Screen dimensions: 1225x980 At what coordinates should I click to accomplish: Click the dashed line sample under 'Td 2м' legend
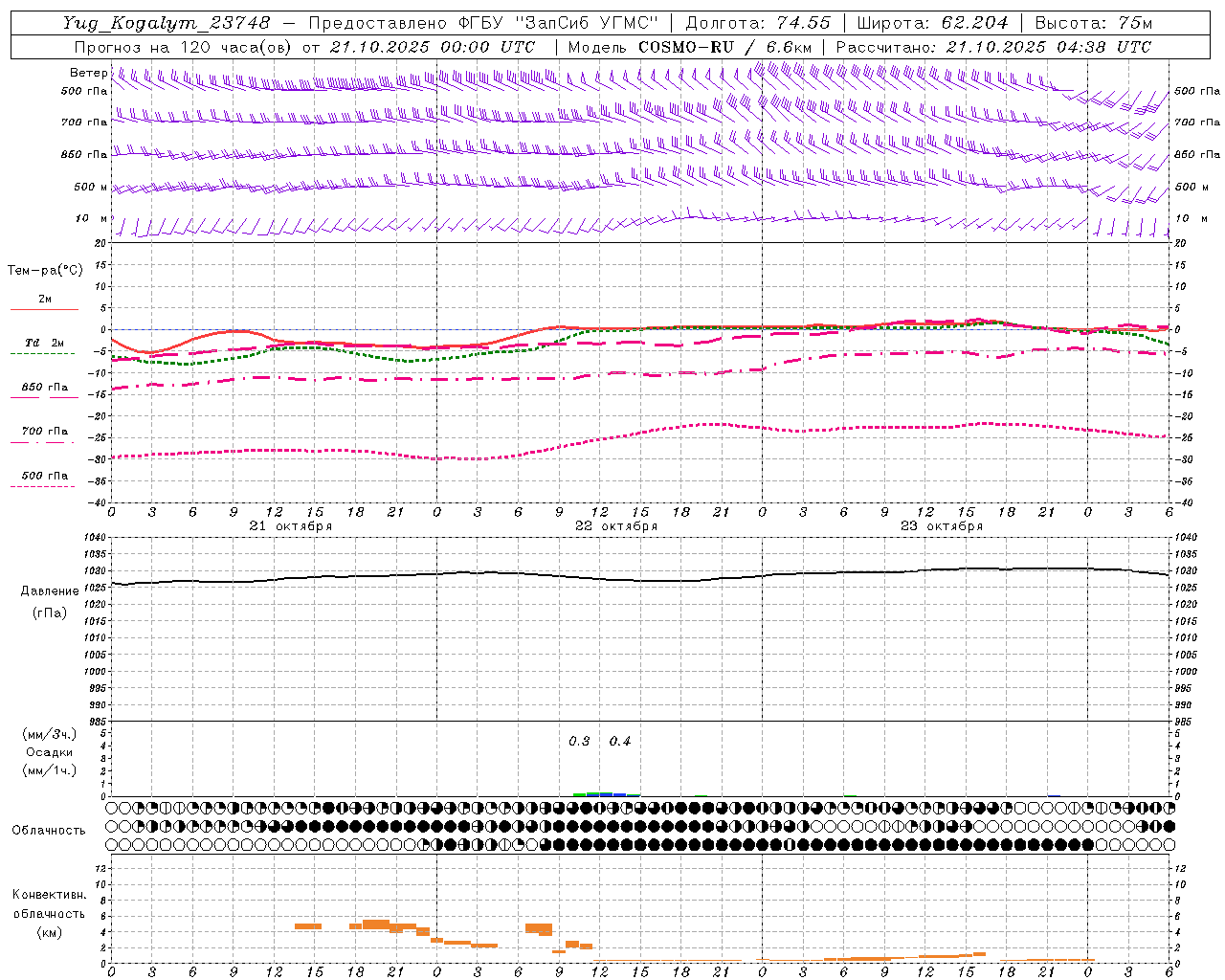[x=43, y=353]
